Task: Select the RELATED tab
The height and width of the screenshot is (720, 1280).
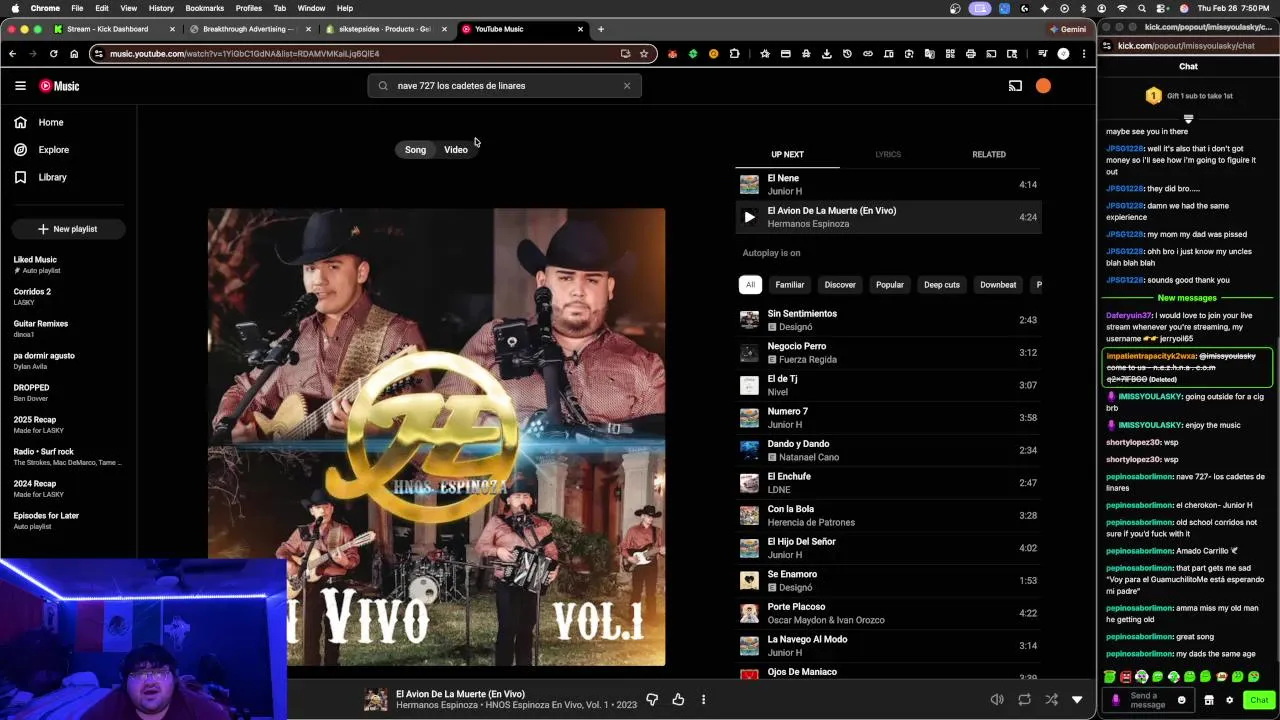Action: click(x=989, y=155)
